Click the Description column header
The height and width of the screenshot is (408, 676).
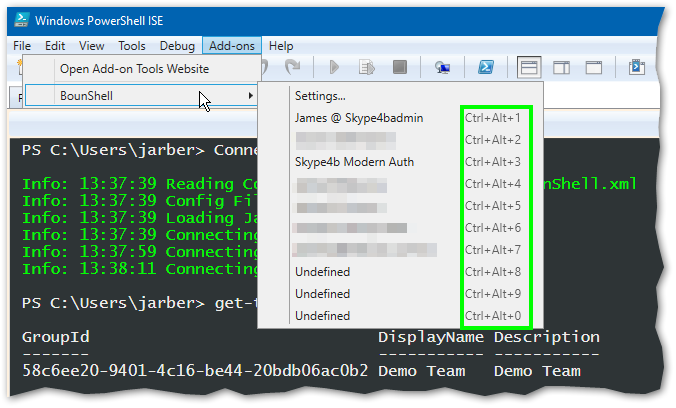[x=547, y=337]
